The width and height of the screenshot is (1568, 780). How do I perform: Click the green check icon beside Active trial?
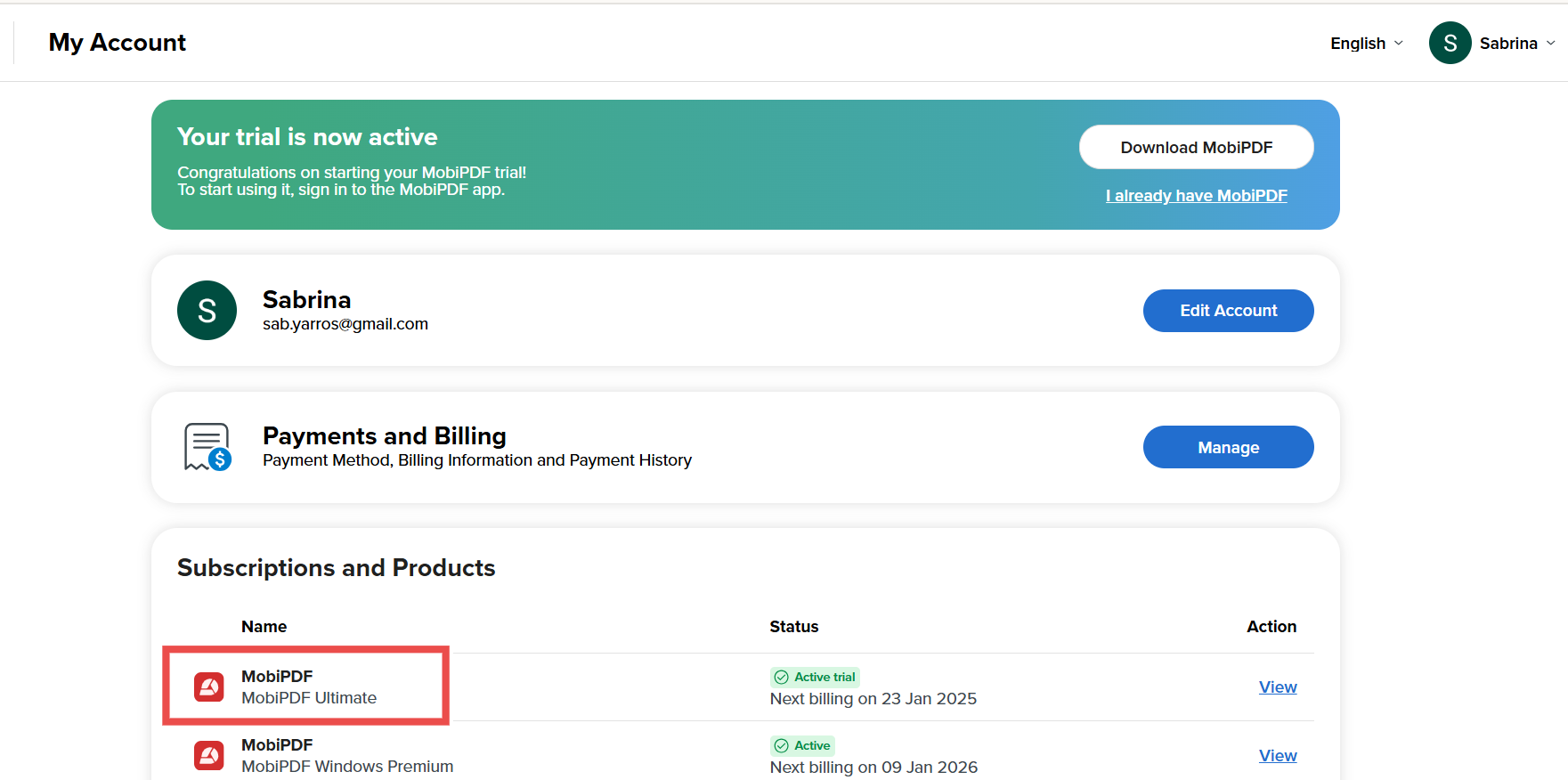pyautogui.click(x=782, y=677)
